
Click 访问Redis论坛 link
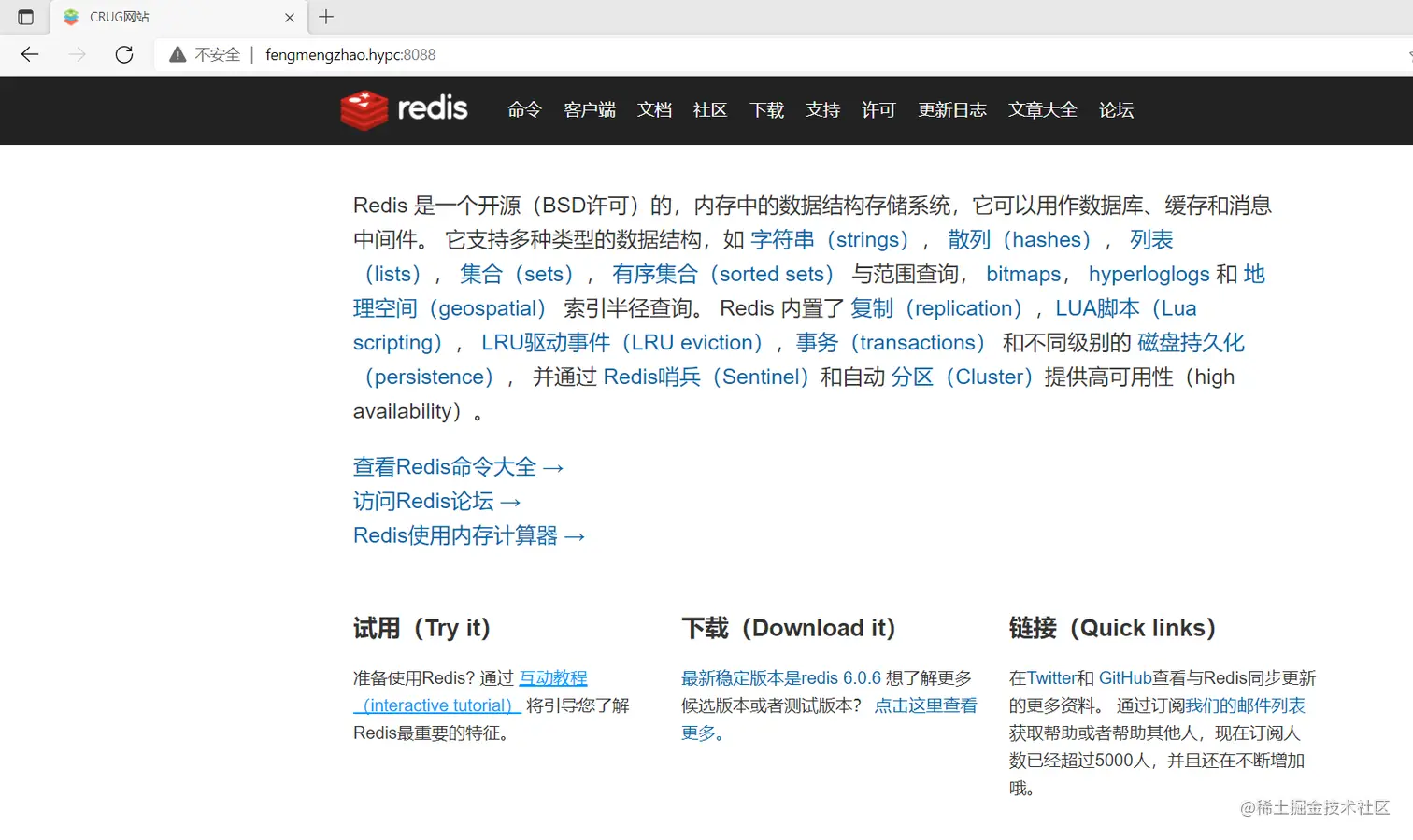tap(436, 501)
